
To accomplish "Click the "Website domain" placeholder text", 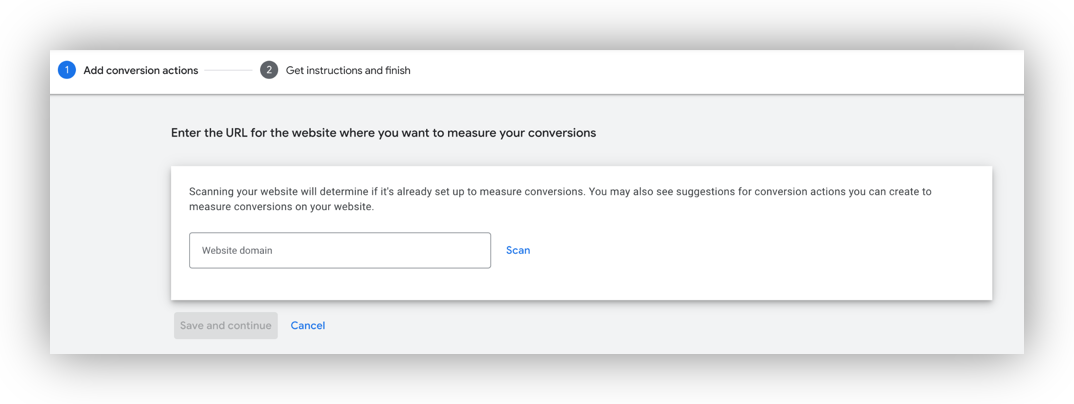I will coord(237,251).
